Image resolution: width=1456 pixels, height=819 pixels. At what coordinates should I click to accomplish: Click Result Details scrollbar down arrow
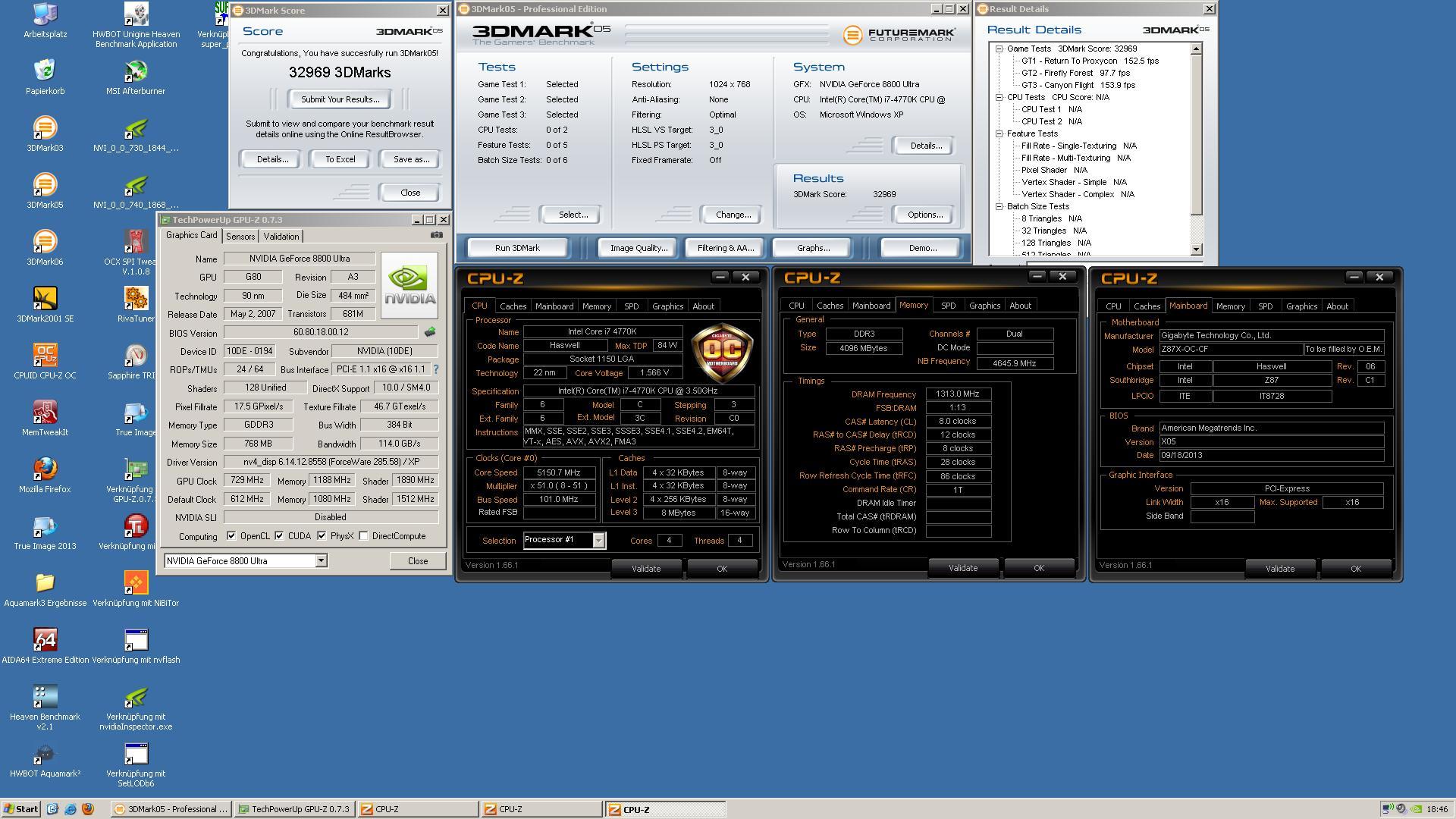[1197, 249]
